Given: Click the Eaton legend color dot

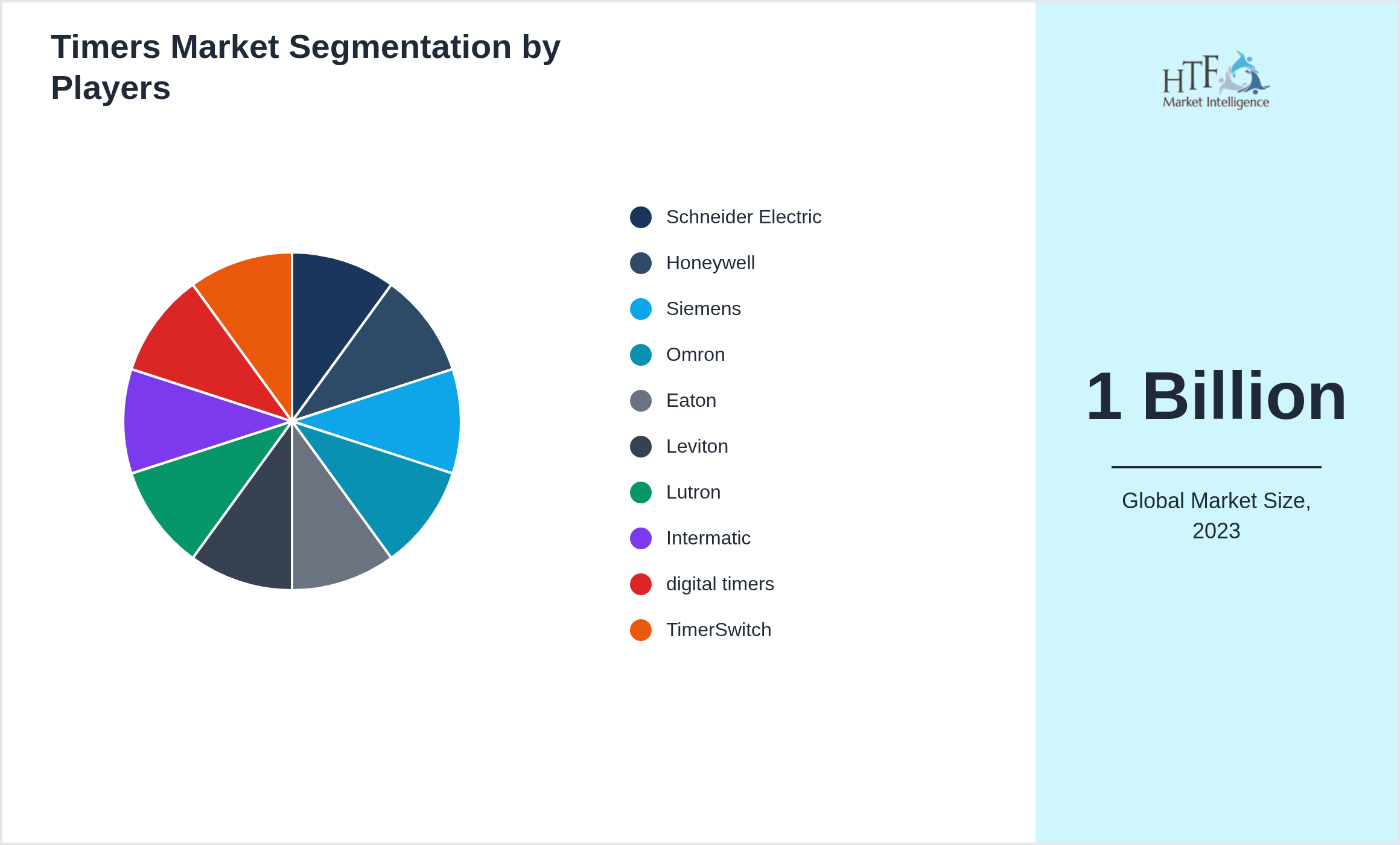Looking at the screenshot, I should (x=641, y=401).
